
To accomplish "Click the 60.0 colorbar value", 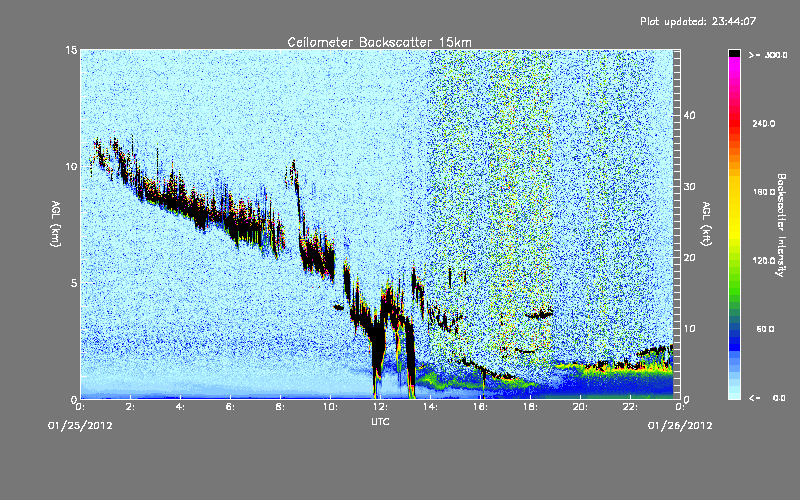I will coord(765,329).
